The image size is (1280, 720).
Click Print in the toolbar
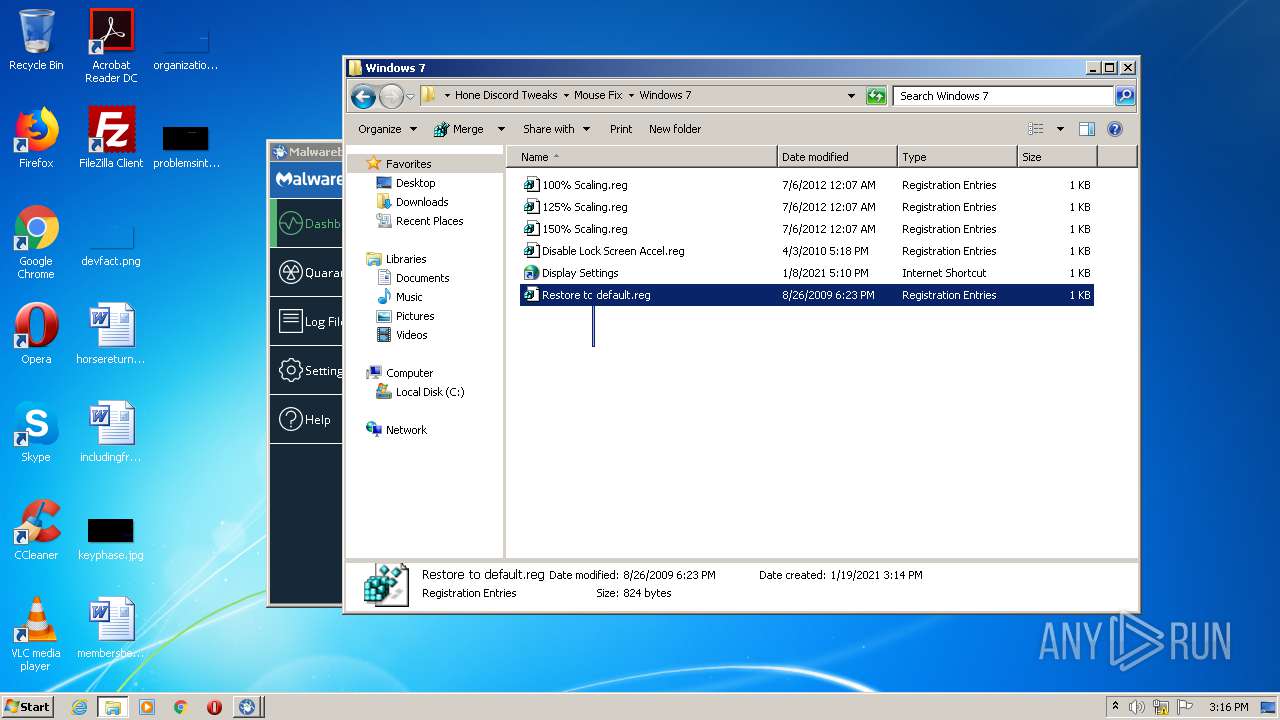pyautogui.click(x=621, y=129)
